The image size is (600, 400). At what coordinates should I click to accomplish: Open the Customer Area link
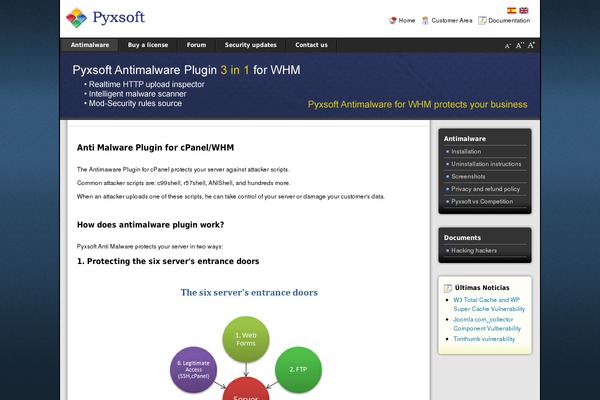click(x=452, y=20)
